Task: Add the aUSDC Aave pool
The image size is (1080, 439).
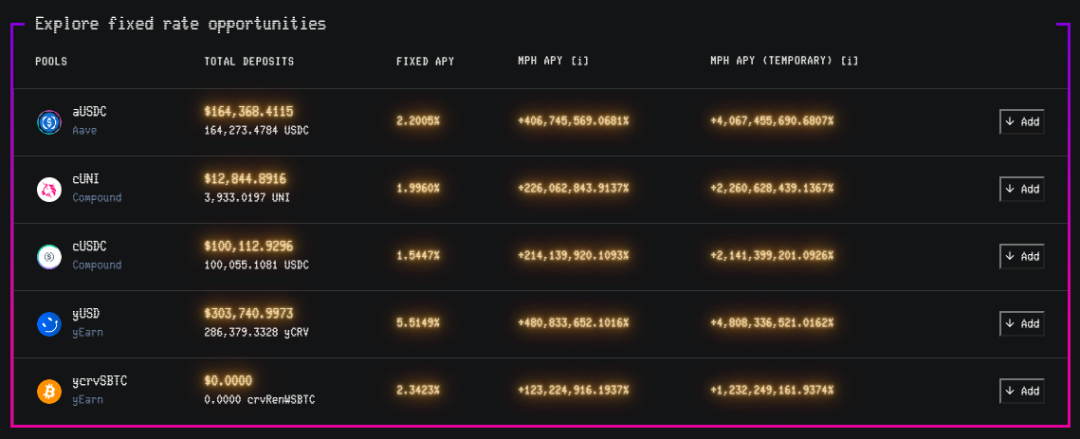Action: [x=1021, y=122]
